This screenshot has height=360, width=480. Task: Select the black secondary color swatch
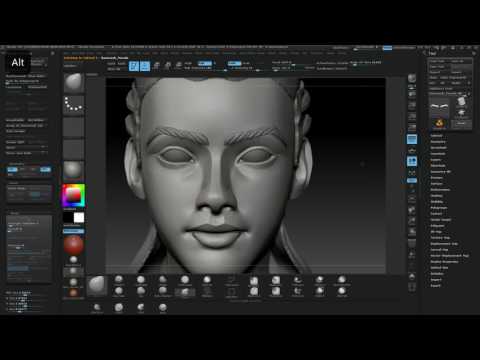(x=68, y=218)
